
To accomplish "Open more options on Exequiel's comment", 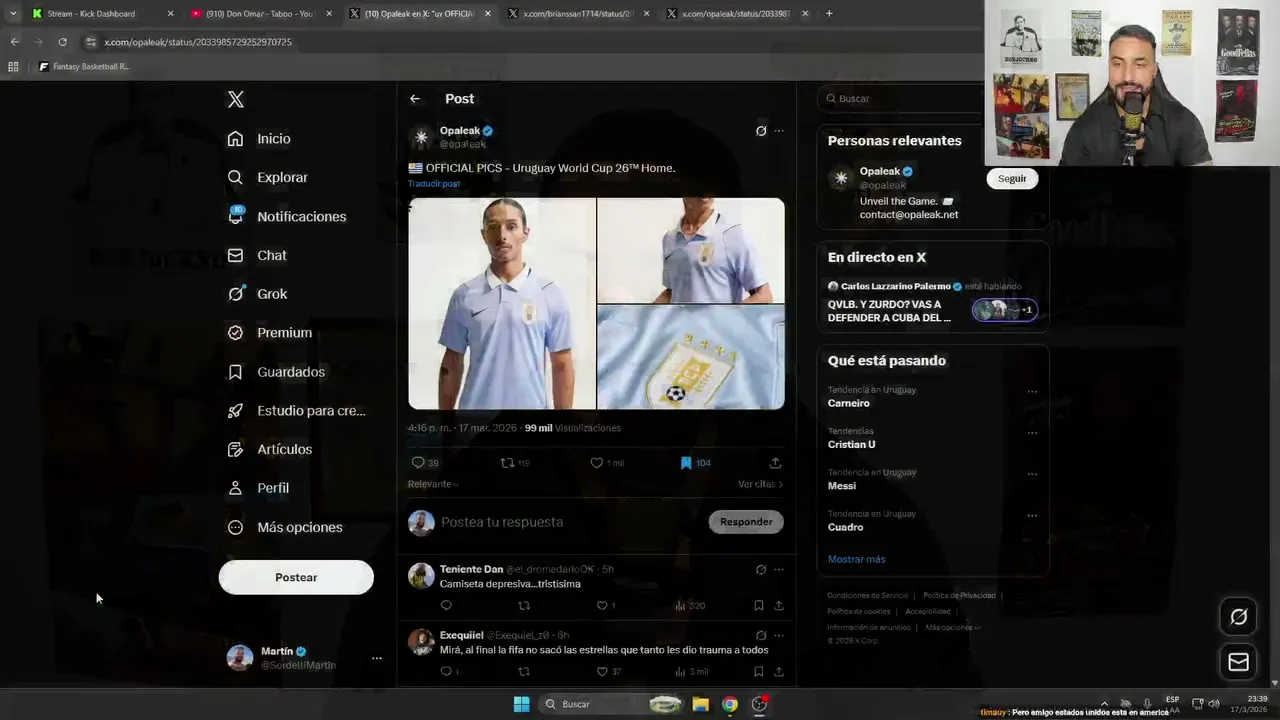I will coord(779,636).
